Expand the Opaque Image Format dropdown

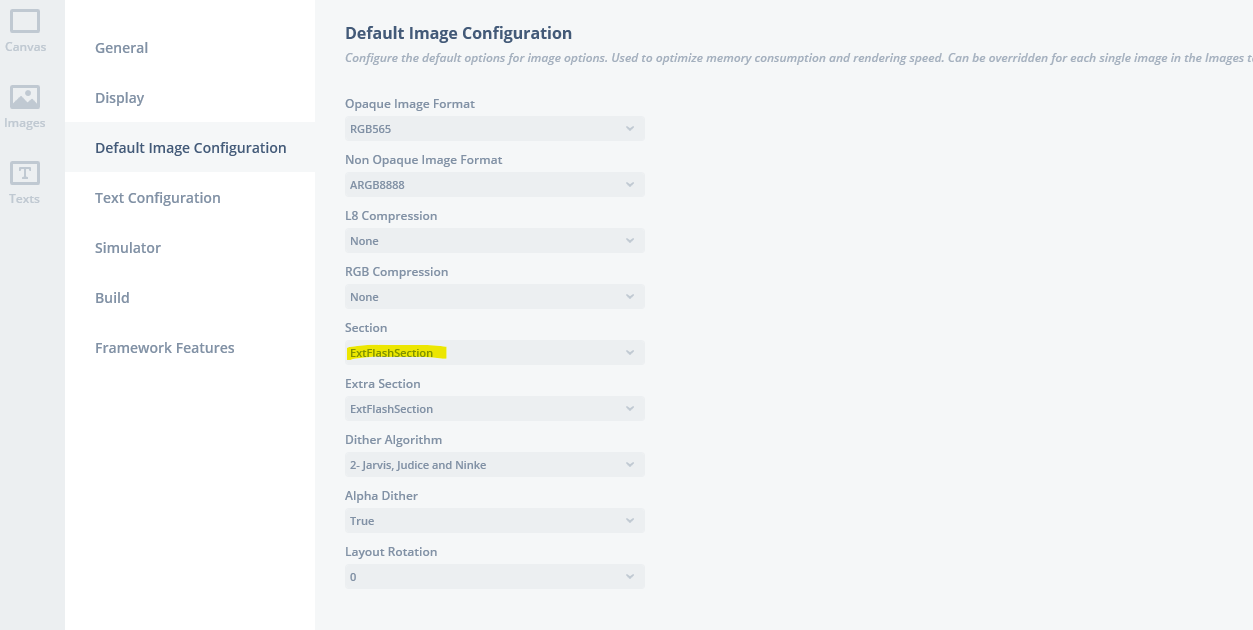[494, 129]
